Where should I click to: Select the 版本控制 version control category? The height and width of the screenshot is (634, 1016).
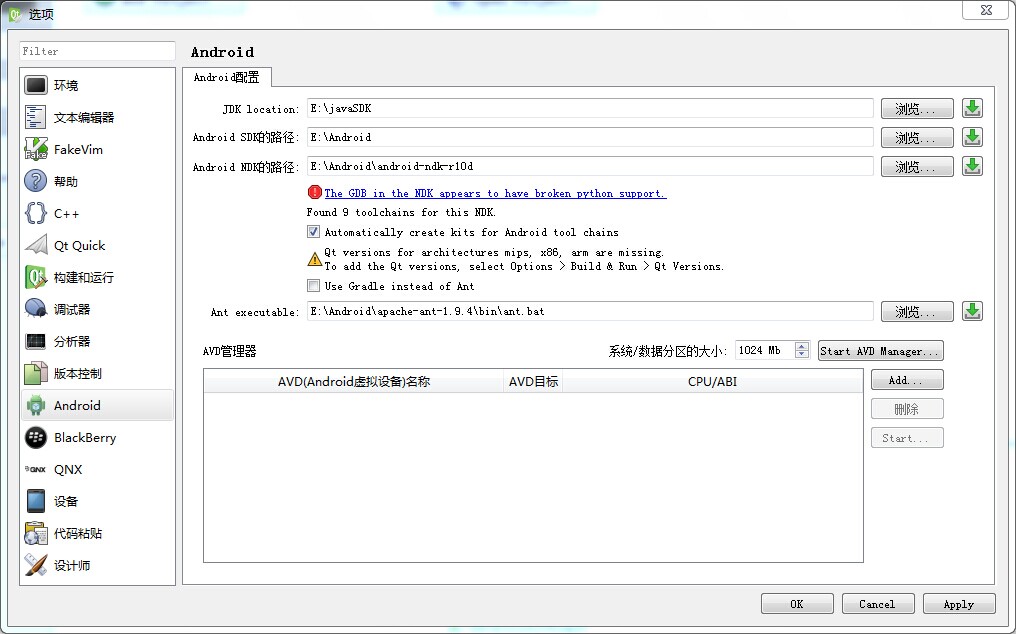(97, 373)
